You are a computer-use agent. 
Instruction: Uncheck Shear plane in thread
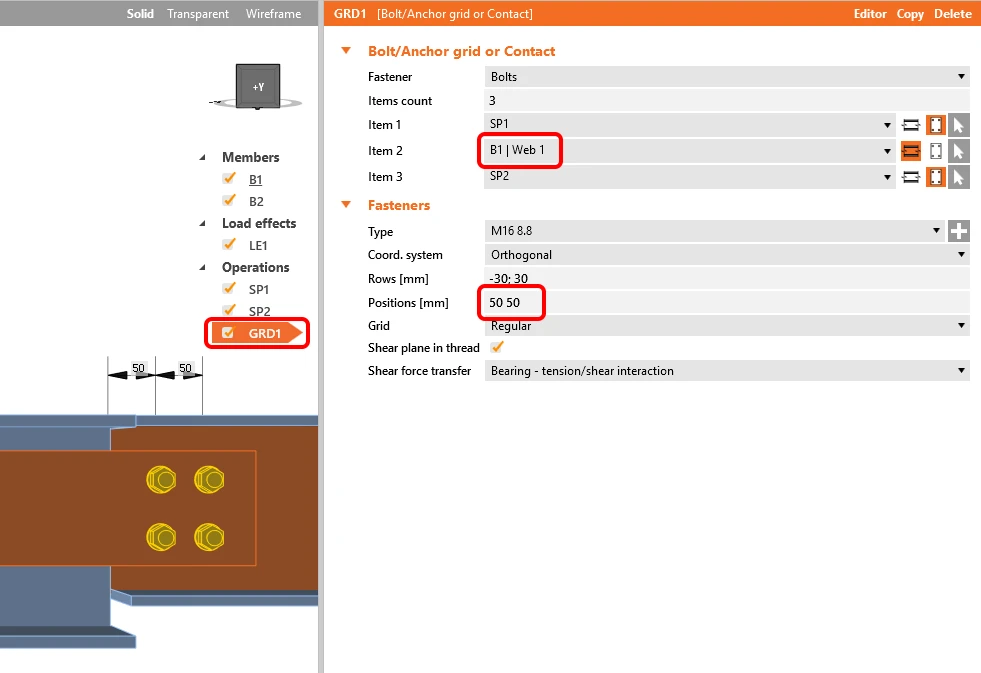497,347
